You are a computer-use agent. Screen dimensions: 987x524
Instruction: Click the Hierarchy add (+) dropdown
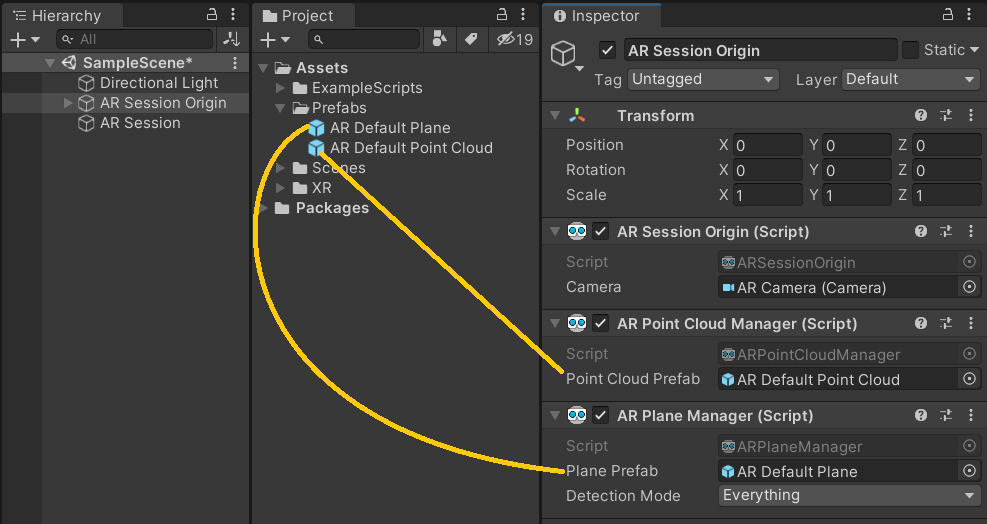[25, 40]
